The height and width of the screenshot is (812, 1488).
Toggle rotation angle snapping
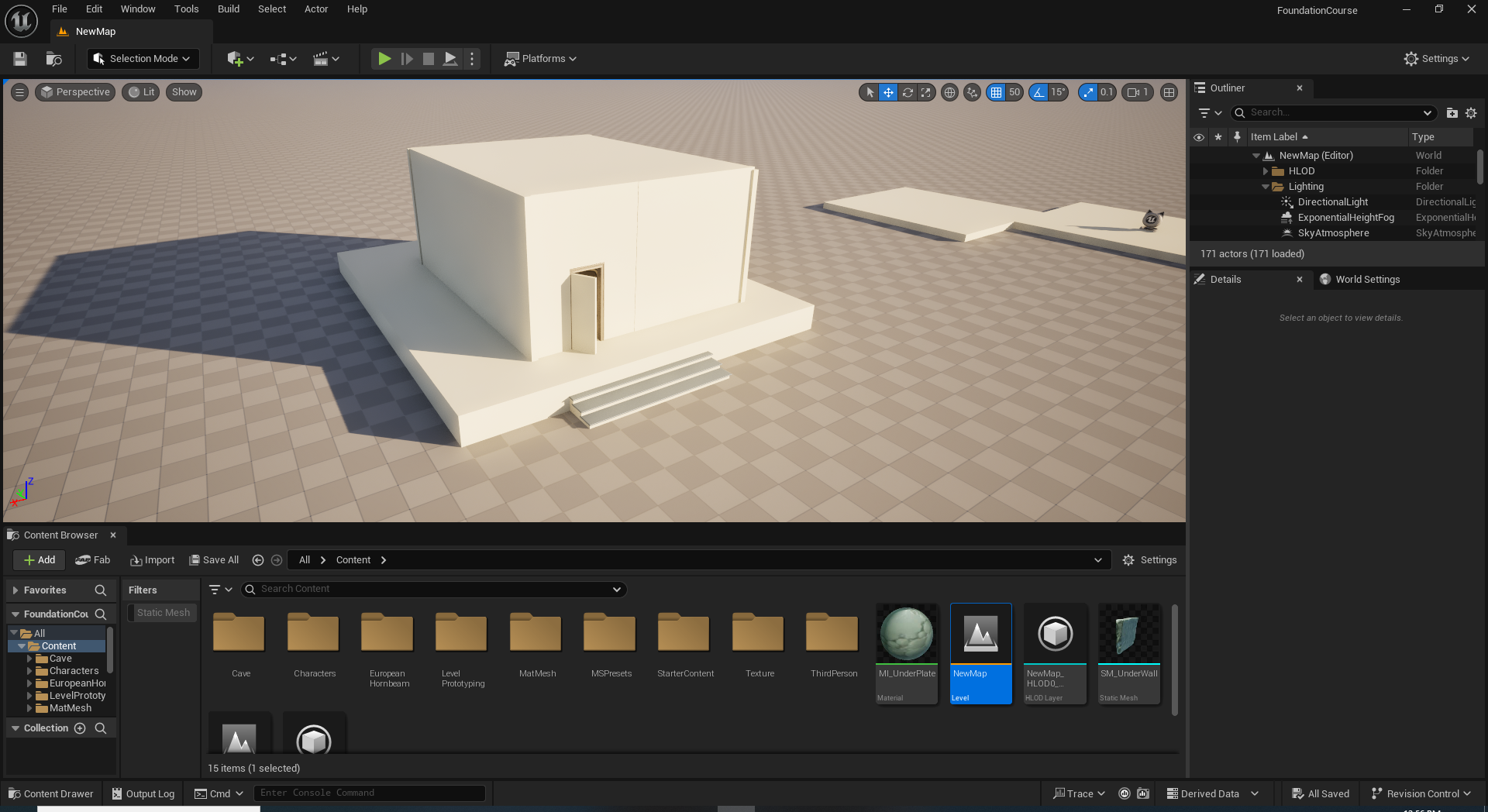tap(1038, 92)
